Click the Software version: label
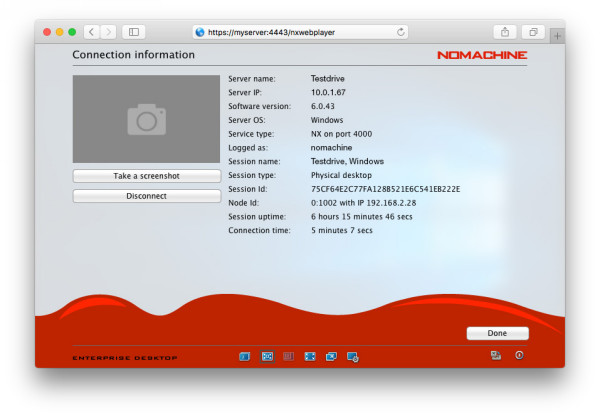 tap(259, 106)
